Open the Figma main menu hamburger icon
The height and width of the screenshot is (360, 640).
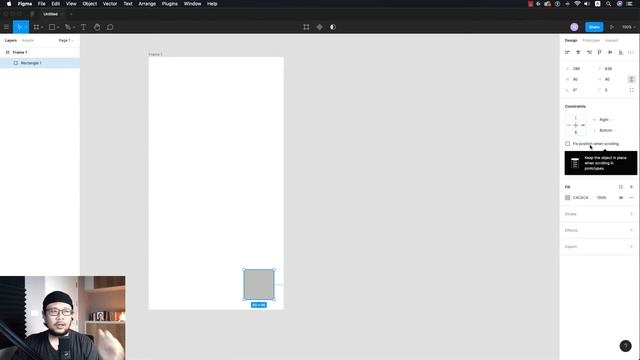click(x=6, y=27)
